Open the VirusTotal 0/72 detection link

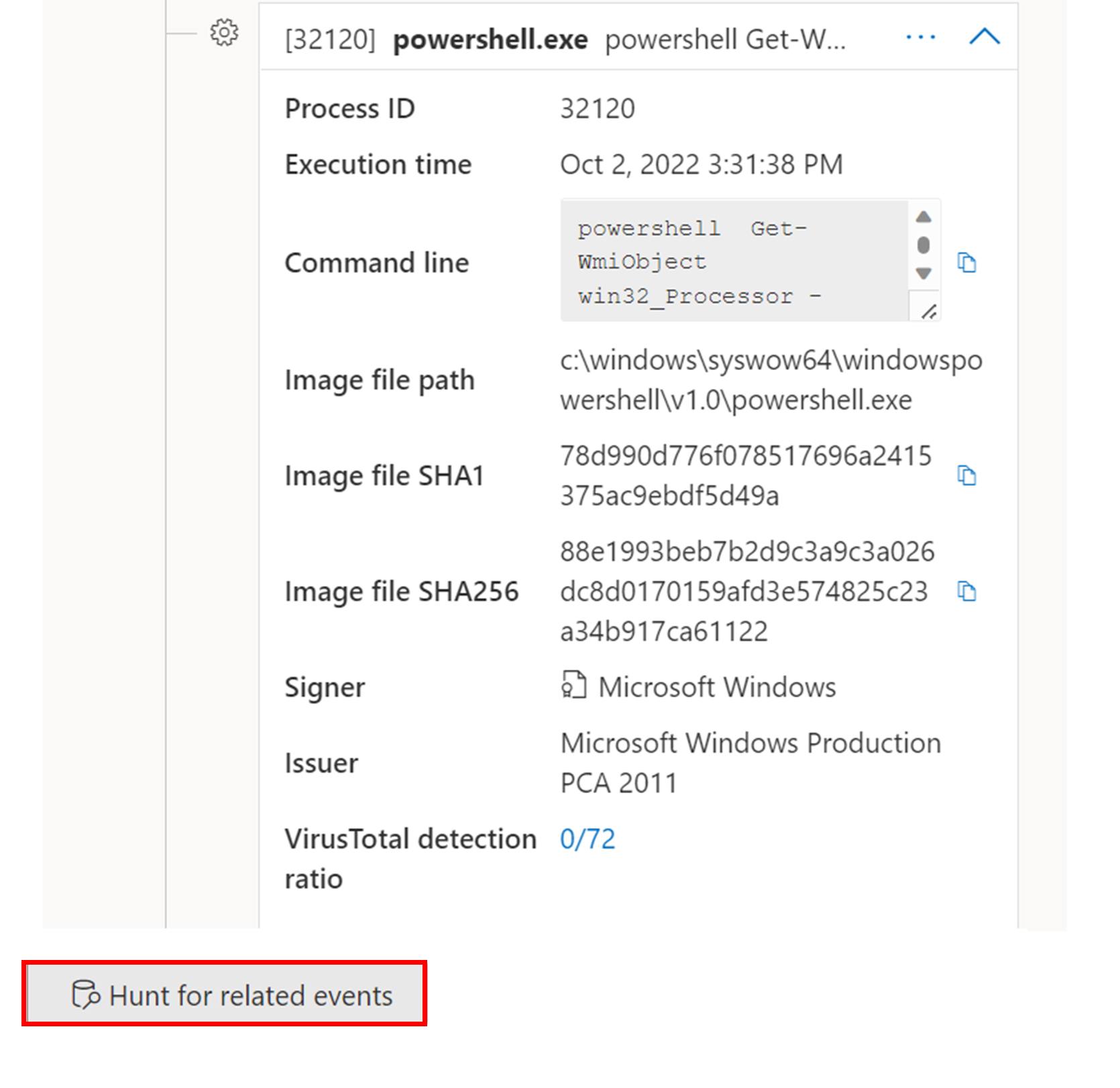tap(587, 839)
